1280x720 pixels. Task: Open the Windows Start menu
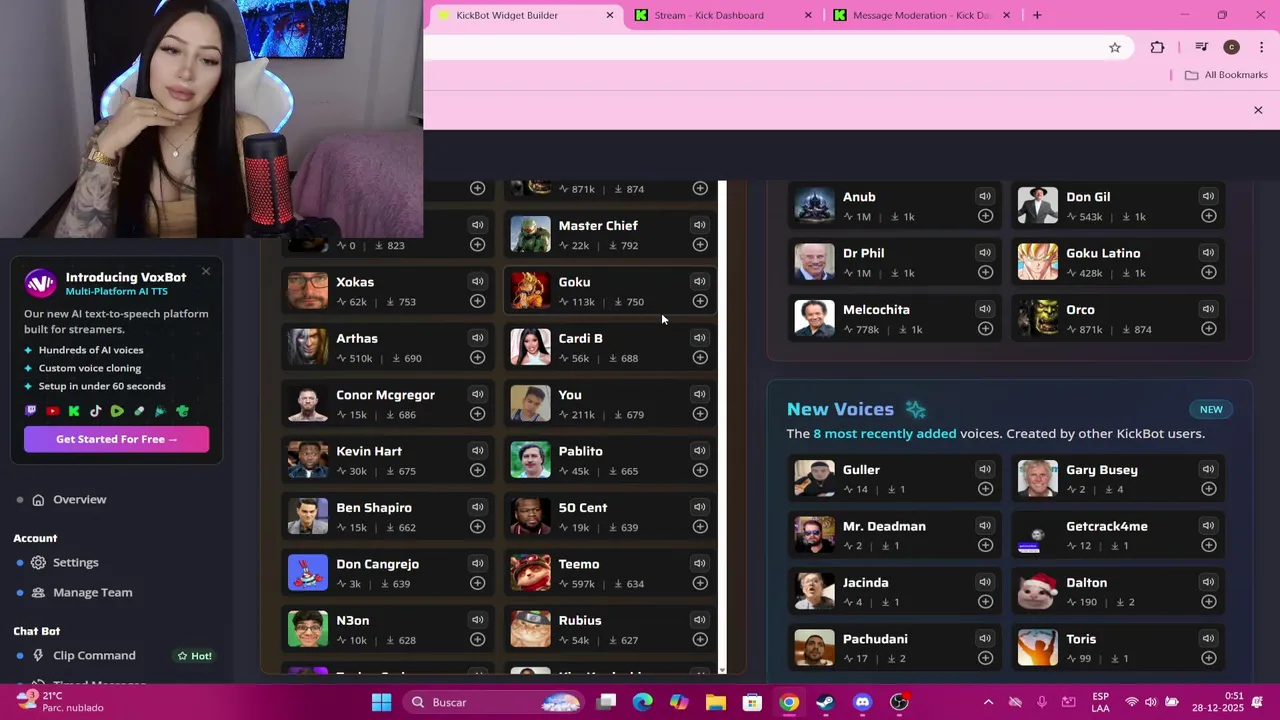click(x=381, y=702)
